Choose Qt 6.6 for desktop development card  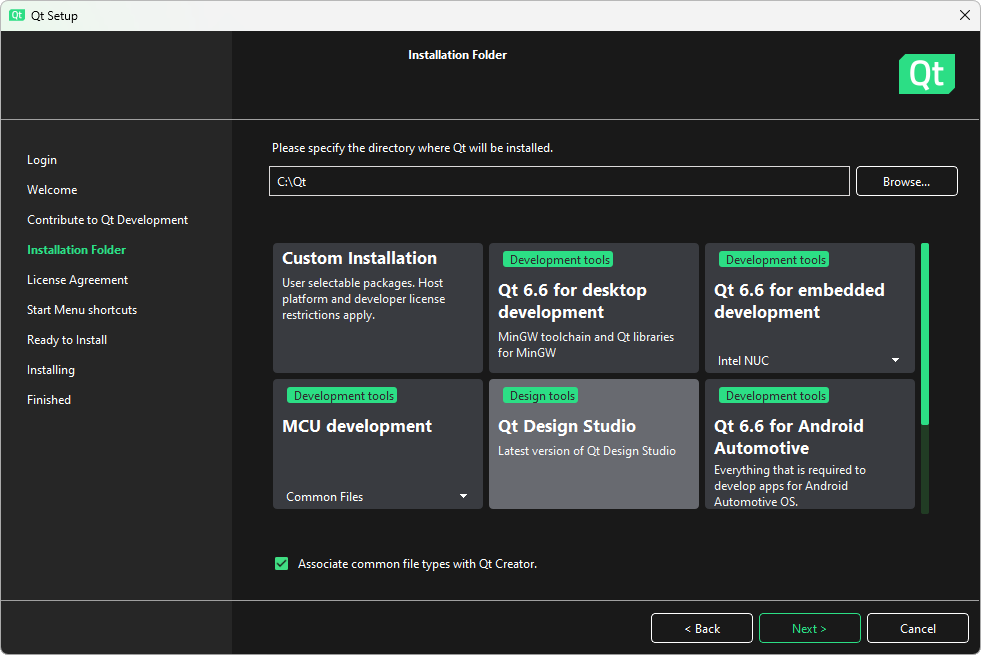coord(594,308)
